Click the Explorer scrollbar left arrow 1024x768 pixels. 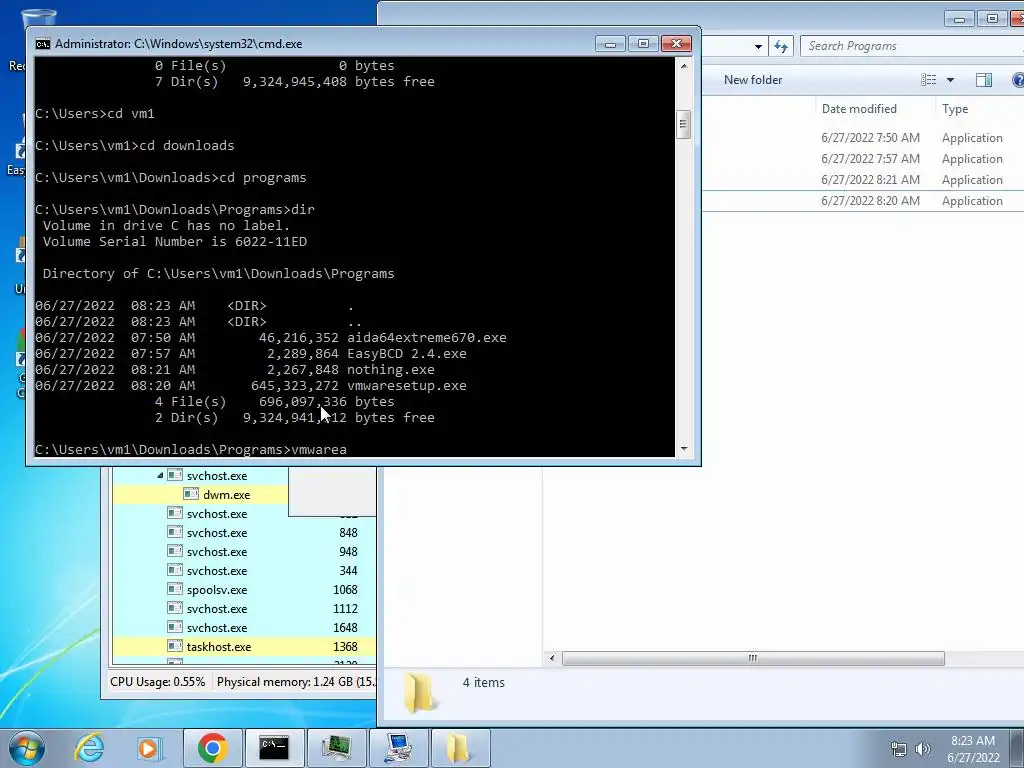coord(552,658)
